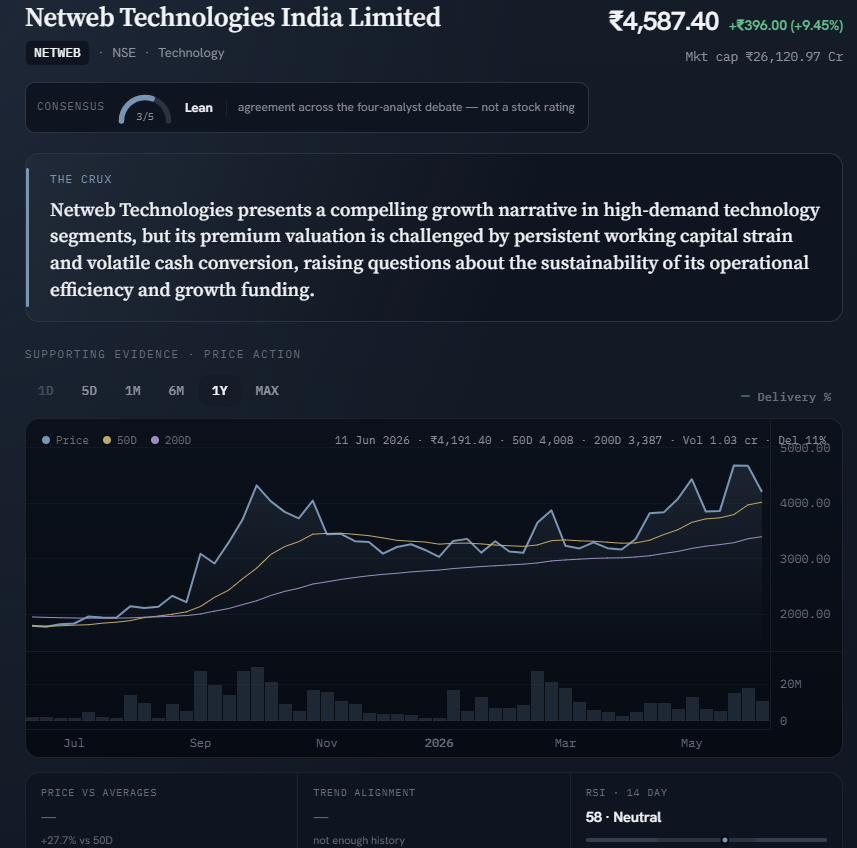Click the 20M volume axis label

[x=790, y=684]
